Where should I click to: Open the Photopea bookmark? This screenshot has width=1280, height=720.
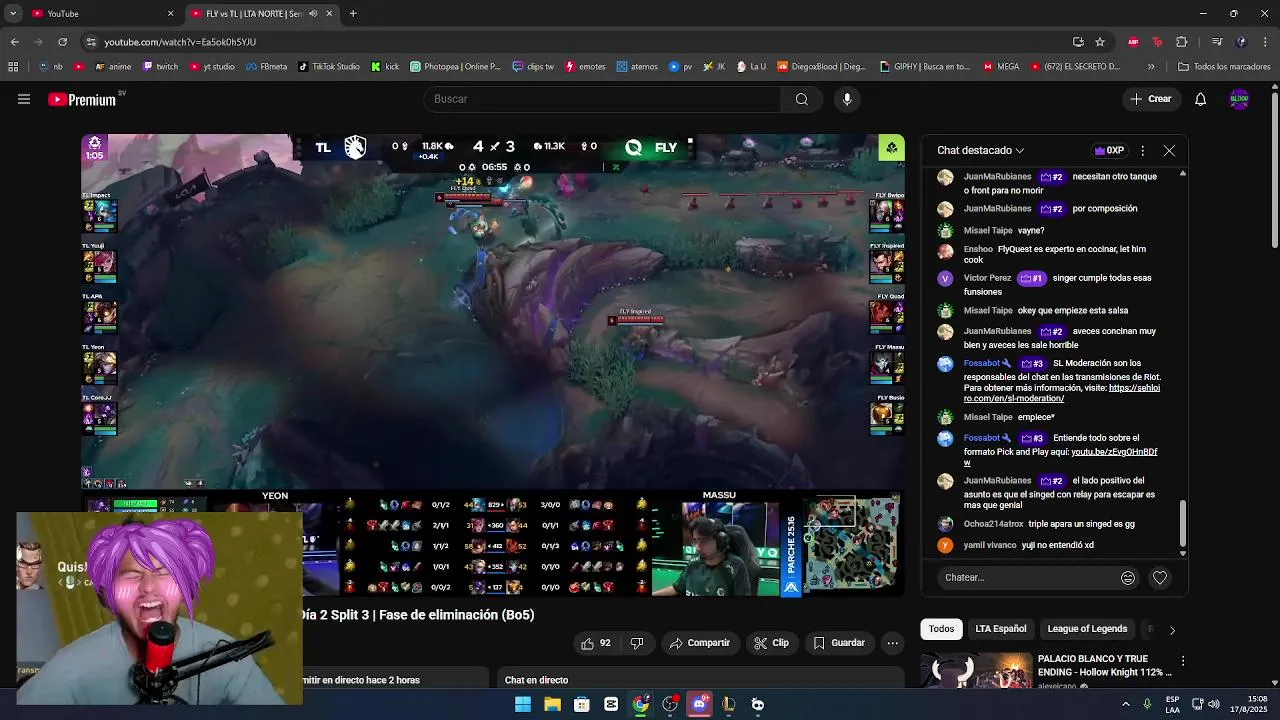pyautogui.click(x=455, y=67)
